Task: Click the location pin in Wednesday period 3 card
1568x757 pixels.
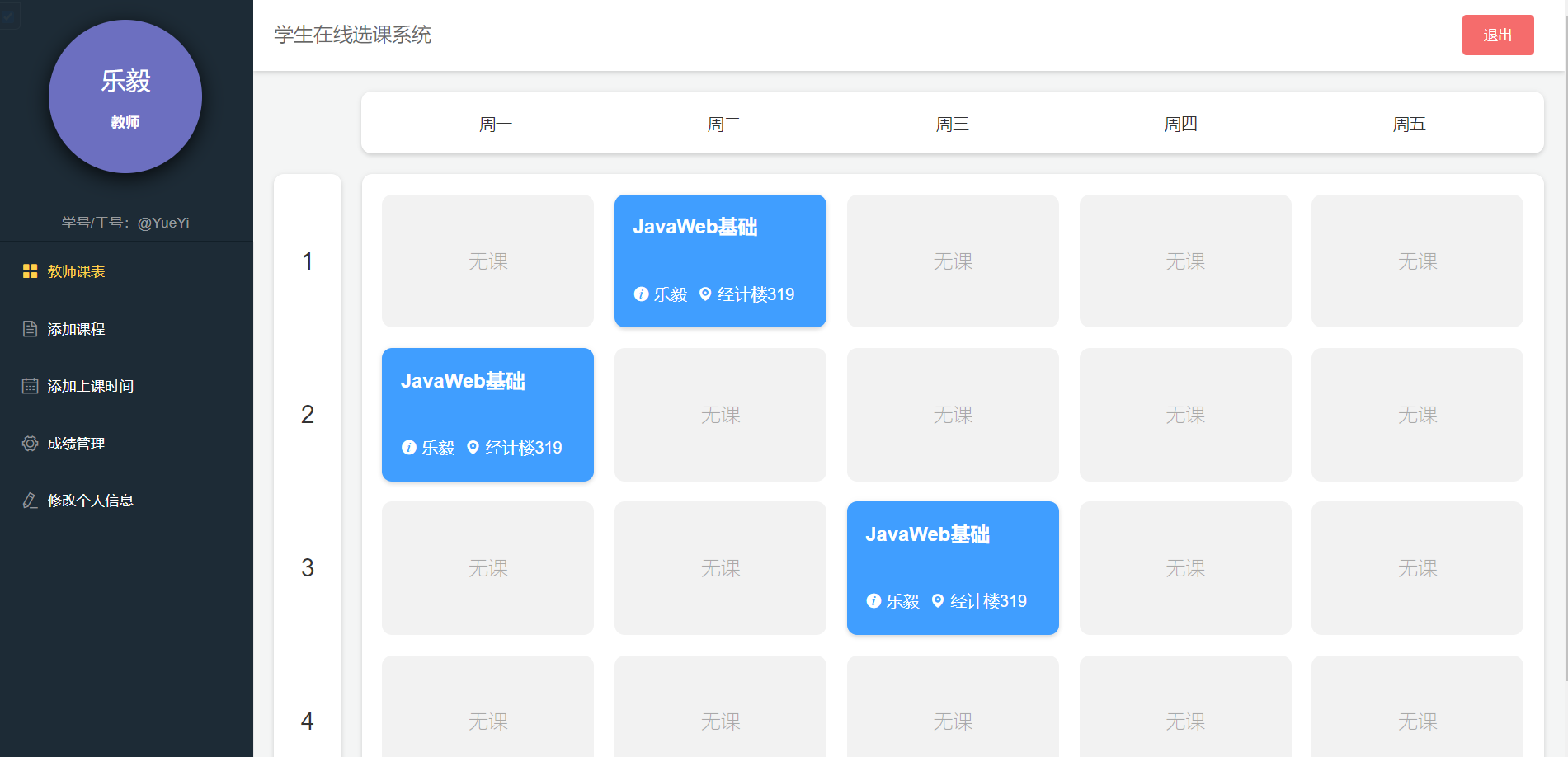Action: point(938,600)
